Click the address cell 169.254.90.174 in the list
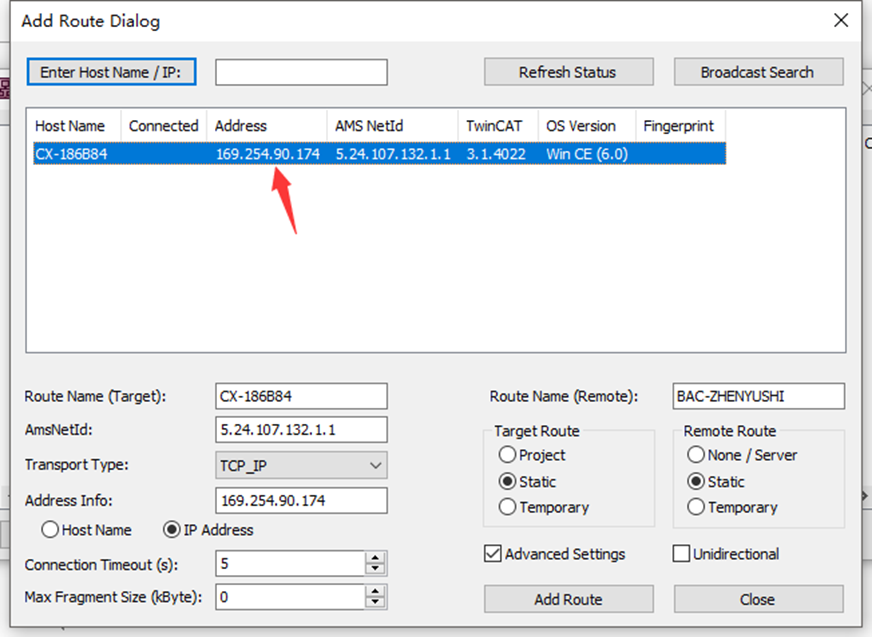Image resolution: width=872 pixels, height=637 pixels. (x=267, y=154)
